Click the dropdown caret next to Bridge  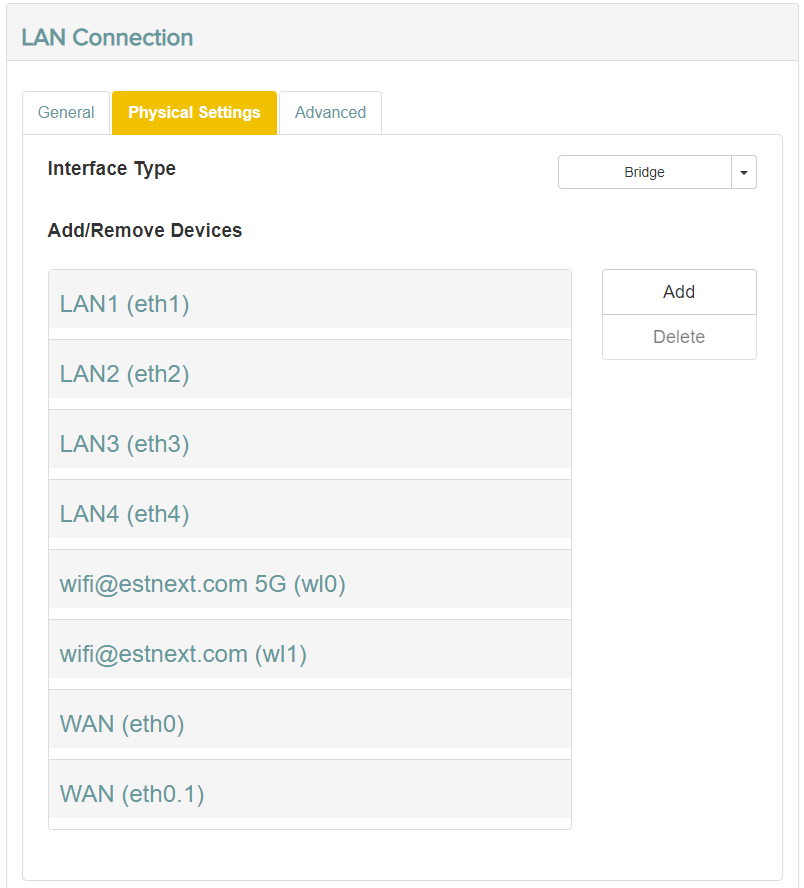coord(744,172)
